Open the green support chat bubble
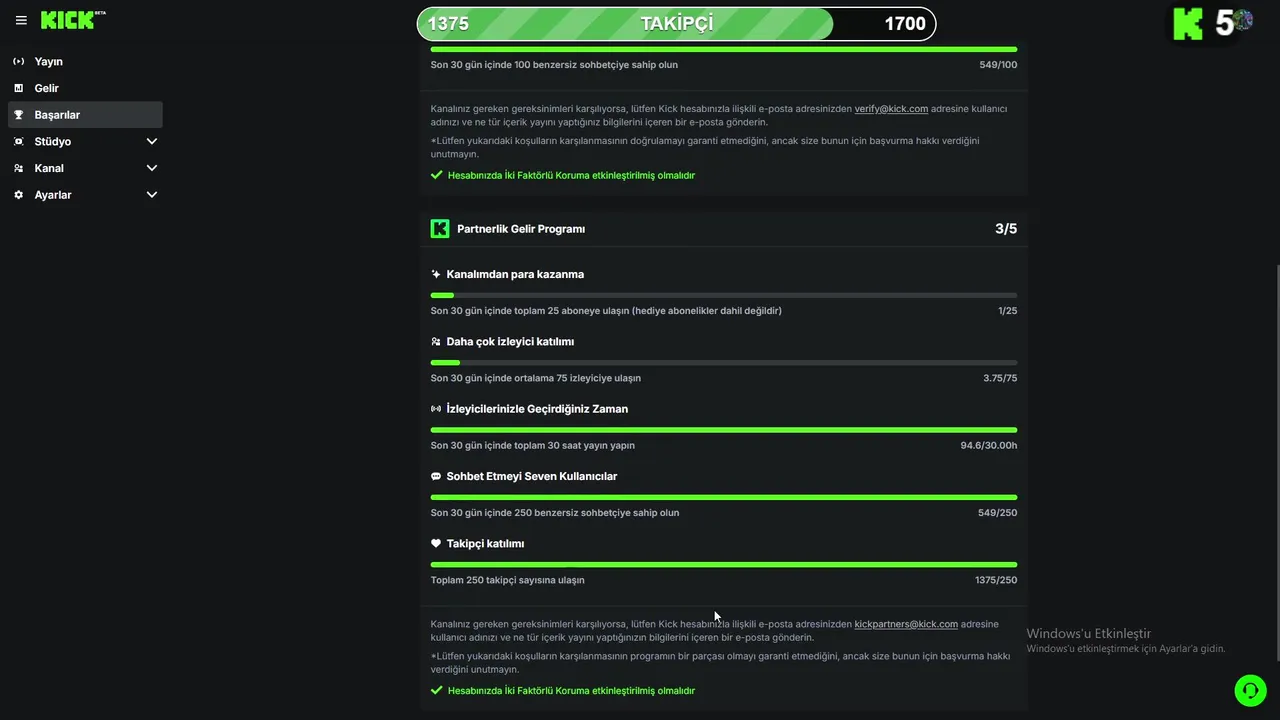This screenshot has height=720, width=1280. [1250, 690]
